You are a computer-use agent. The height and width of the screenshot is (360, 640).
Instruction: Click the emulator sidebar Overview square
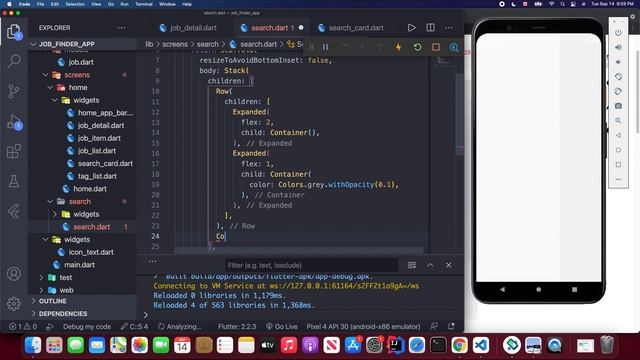618,165
